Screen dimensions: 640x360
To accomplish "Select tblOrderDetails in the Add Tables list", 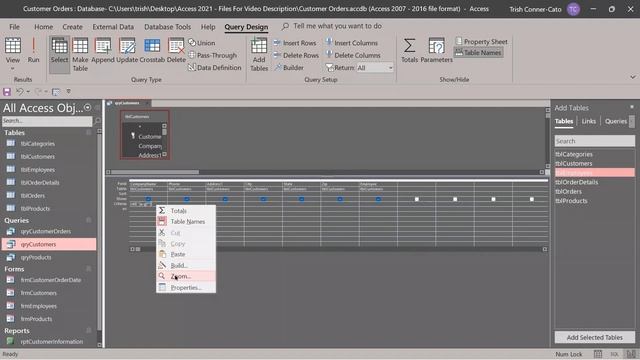I will [x=595, y=182].
